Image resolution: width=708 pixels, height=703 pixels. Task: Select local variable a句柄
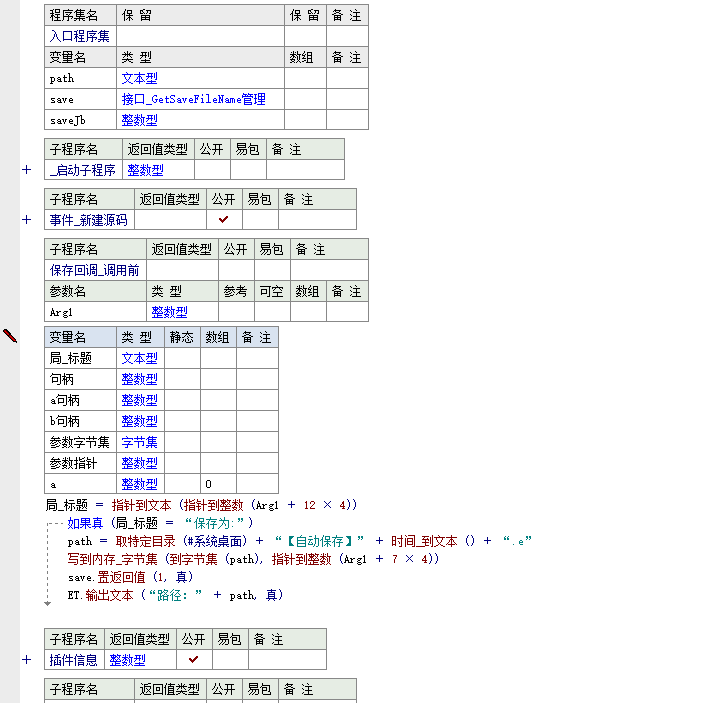click(x=65, y=400)
